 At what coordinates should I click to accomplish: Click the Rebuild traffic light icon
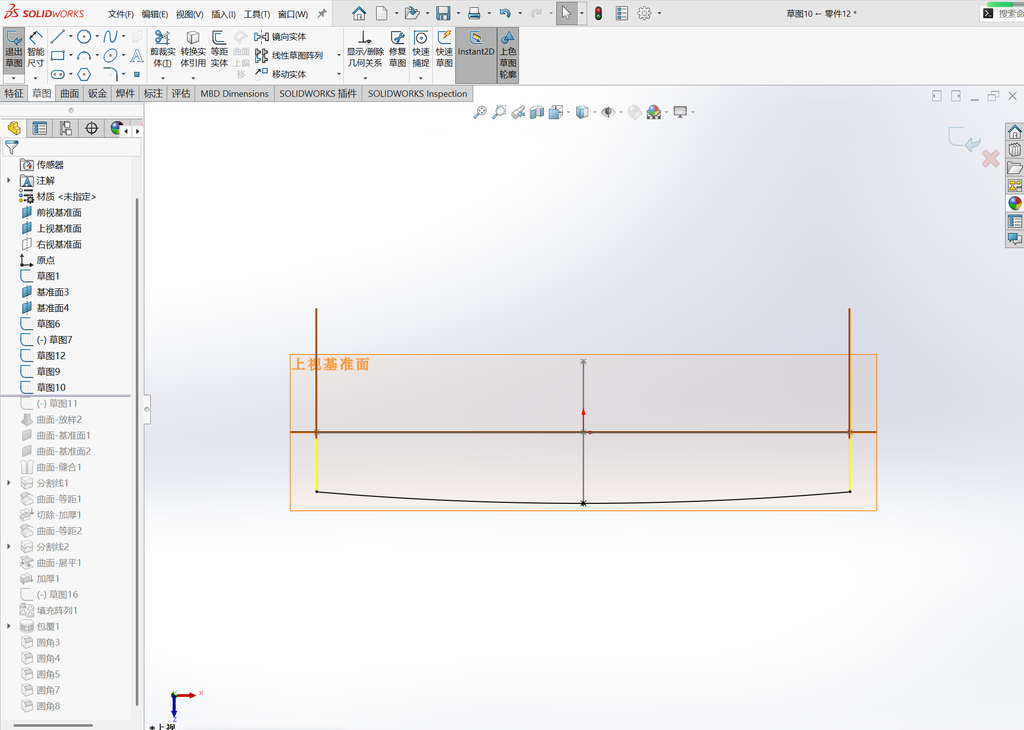[598, 13]
